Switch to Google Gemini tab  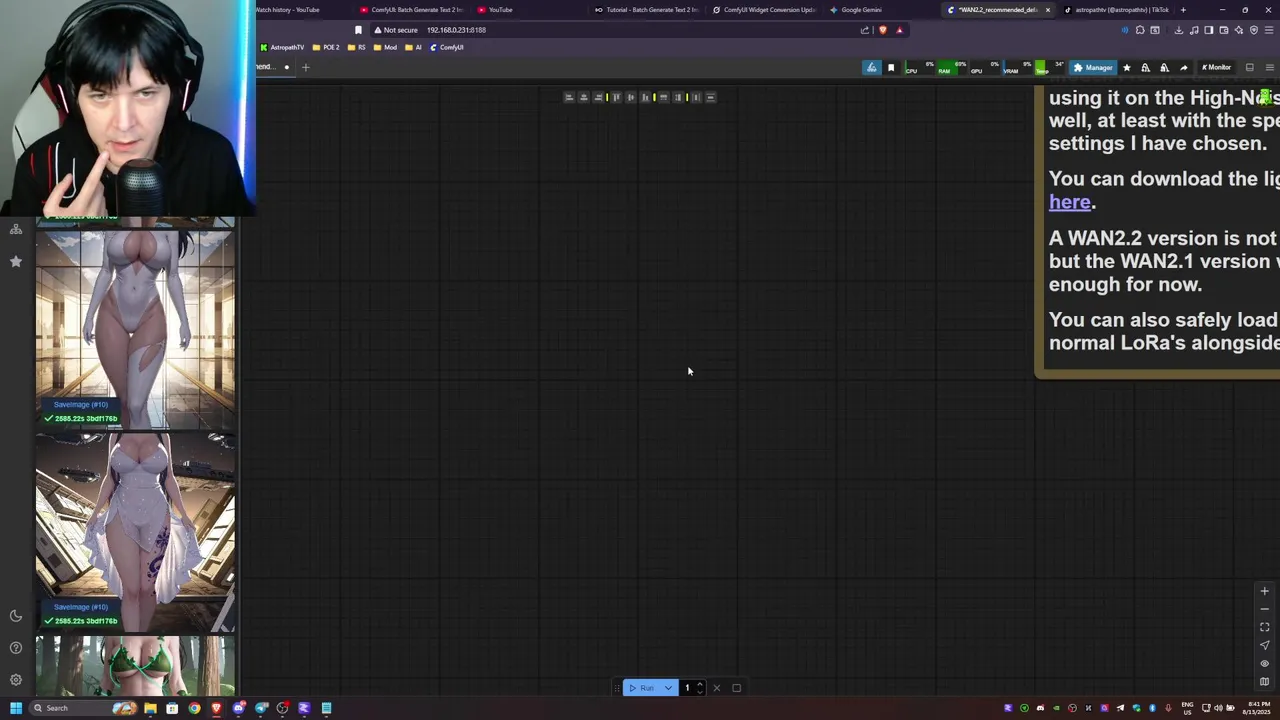pos(860,10)
